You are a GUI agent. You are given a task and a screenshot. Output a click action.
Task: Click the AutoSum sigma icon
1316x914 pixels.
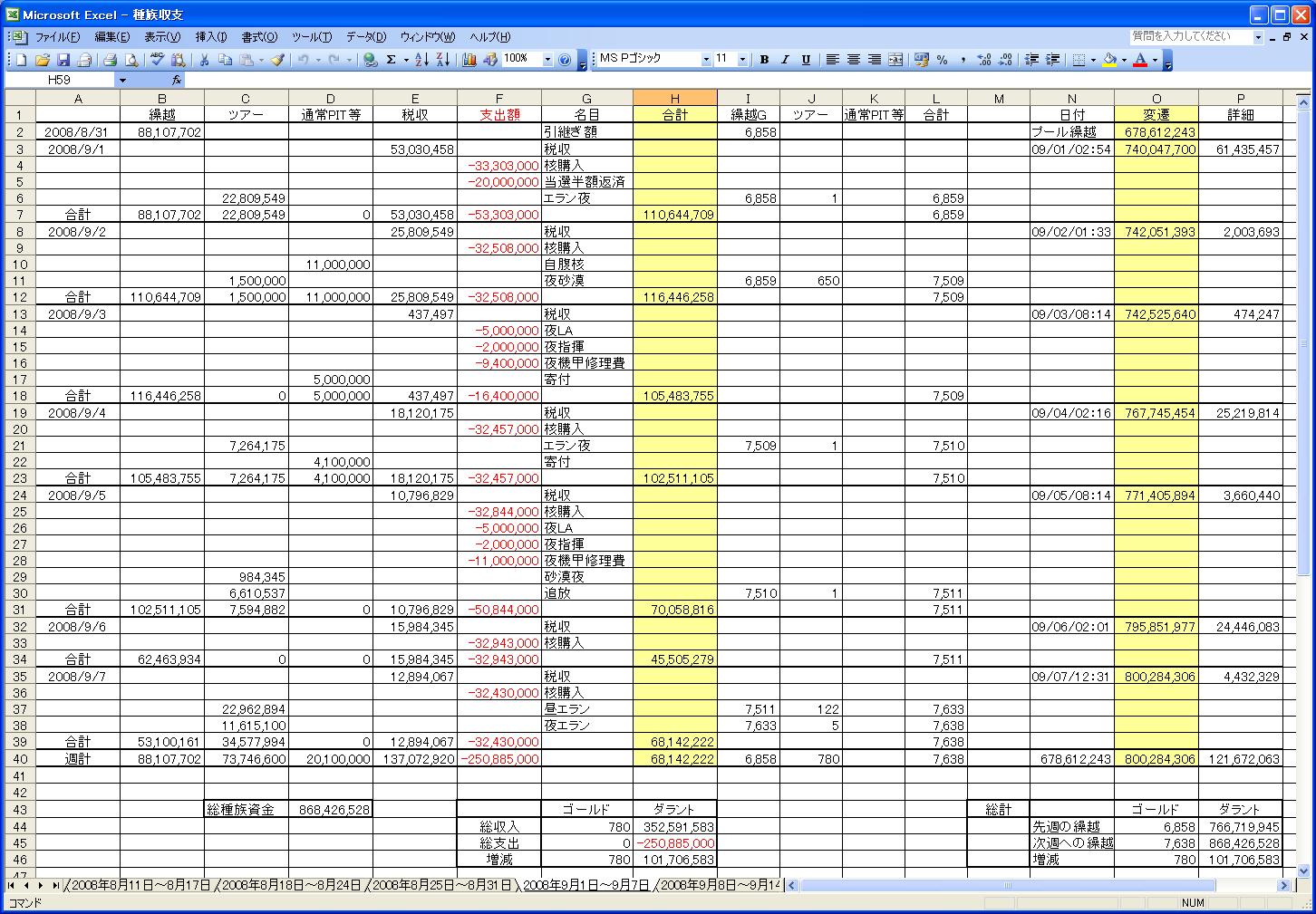pos(391,60)
